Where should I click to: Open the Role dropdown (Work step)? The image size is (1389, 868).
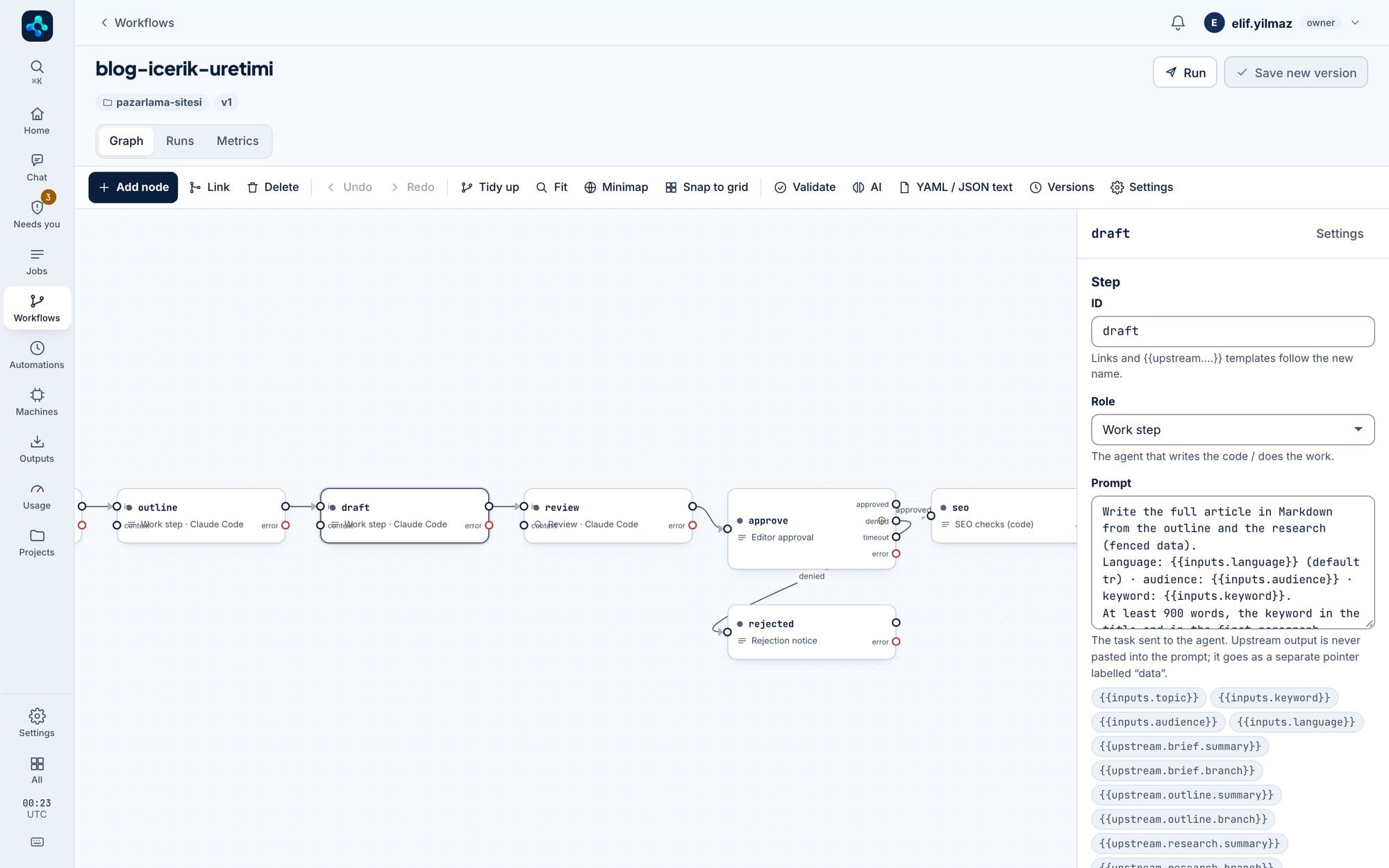coord(1233,430)
